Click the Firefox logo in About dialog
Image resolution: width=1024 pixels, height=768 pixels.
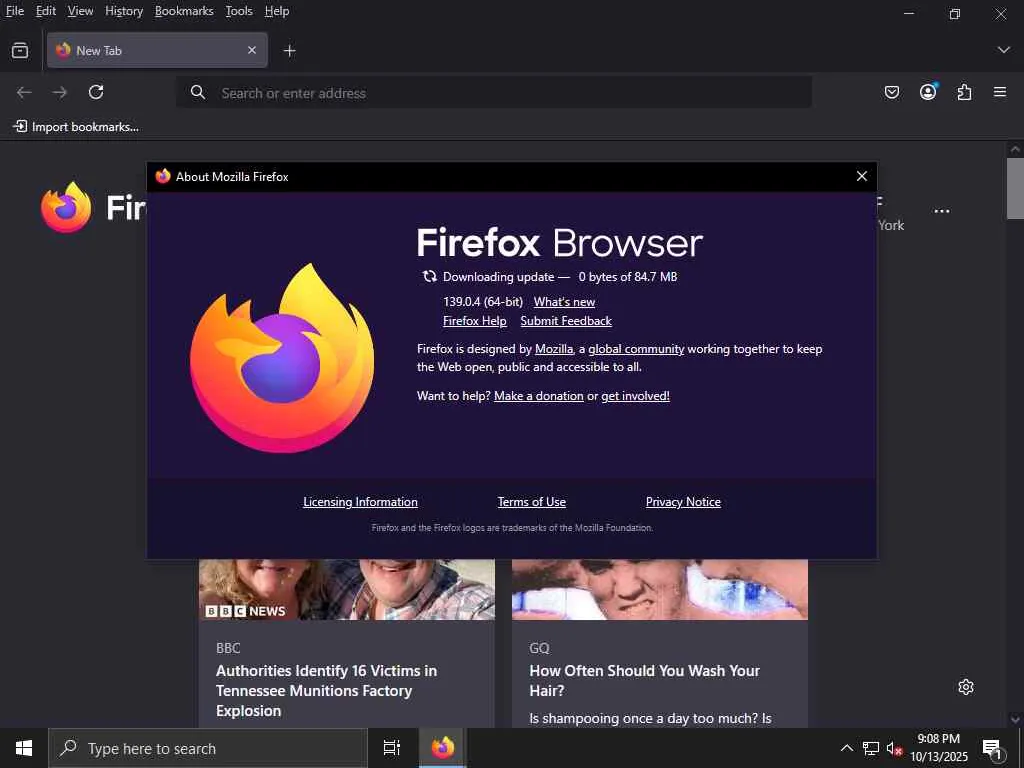[282, 358]
